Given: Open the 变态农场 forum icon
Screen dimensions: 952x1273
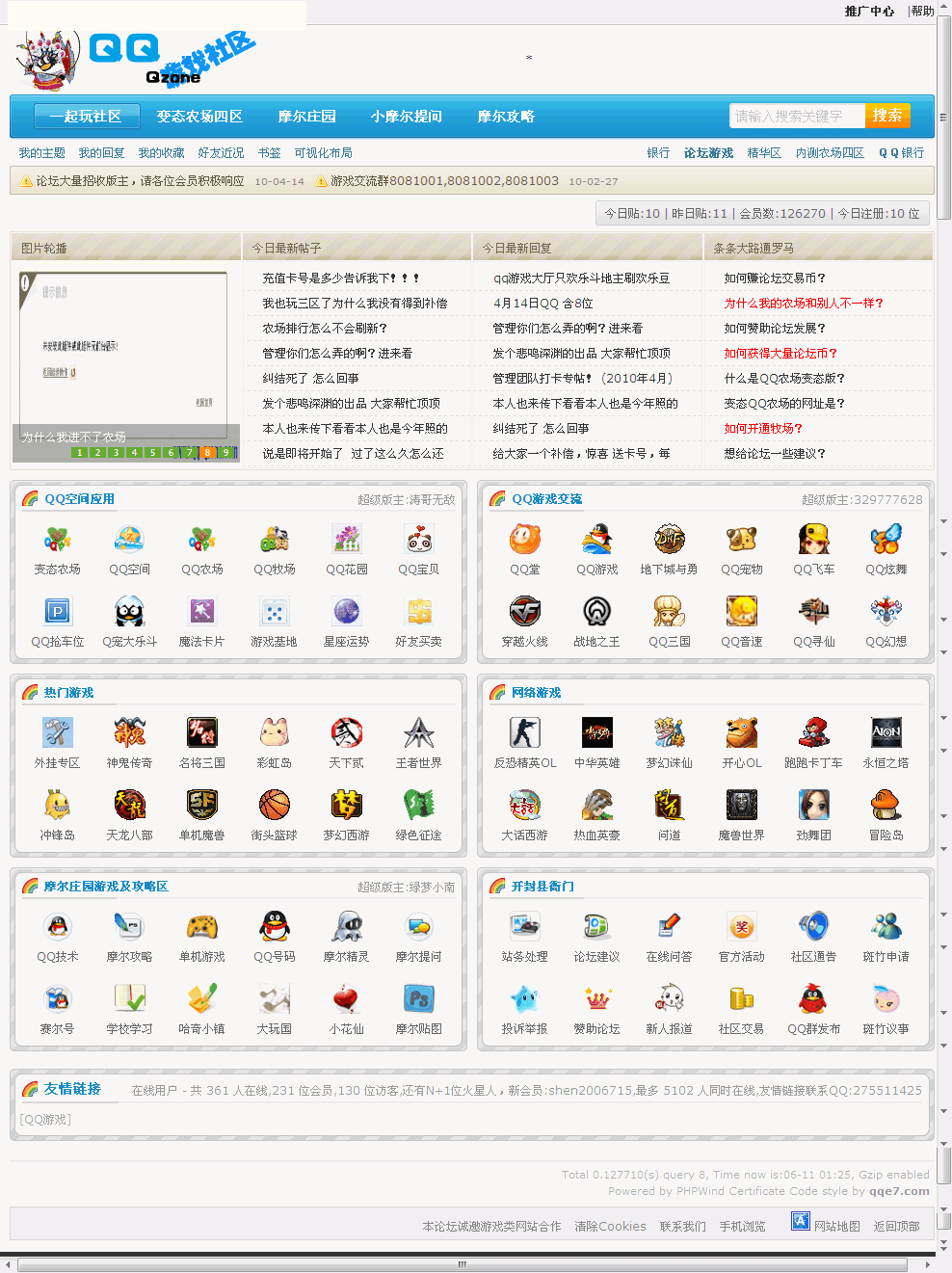Looking at the screenshot, I should (57, 540).
